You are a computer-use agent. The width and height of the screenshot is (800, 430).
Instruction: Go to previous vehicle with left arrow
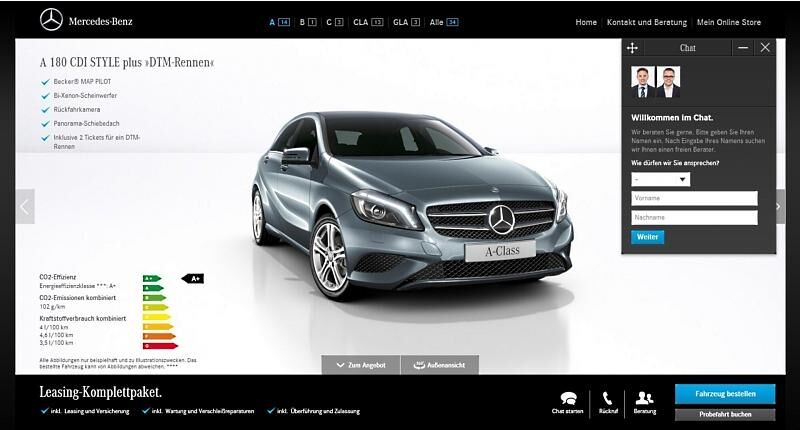tap(24, 207)
